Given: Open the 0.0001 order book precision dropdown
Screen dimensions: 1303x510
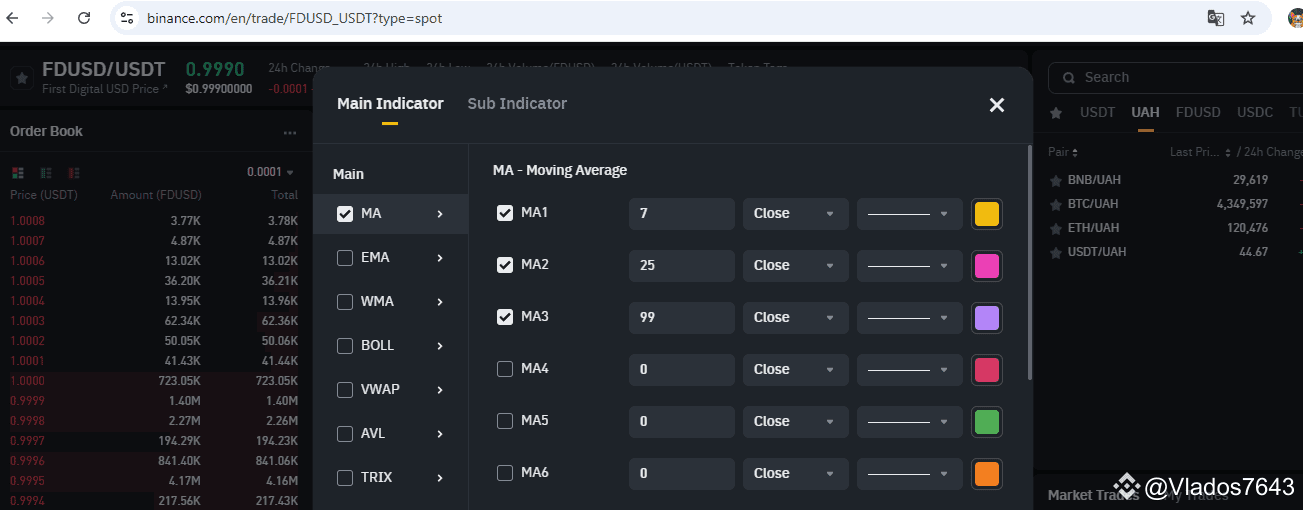Looking at the screenshot, I should (271, 172).
